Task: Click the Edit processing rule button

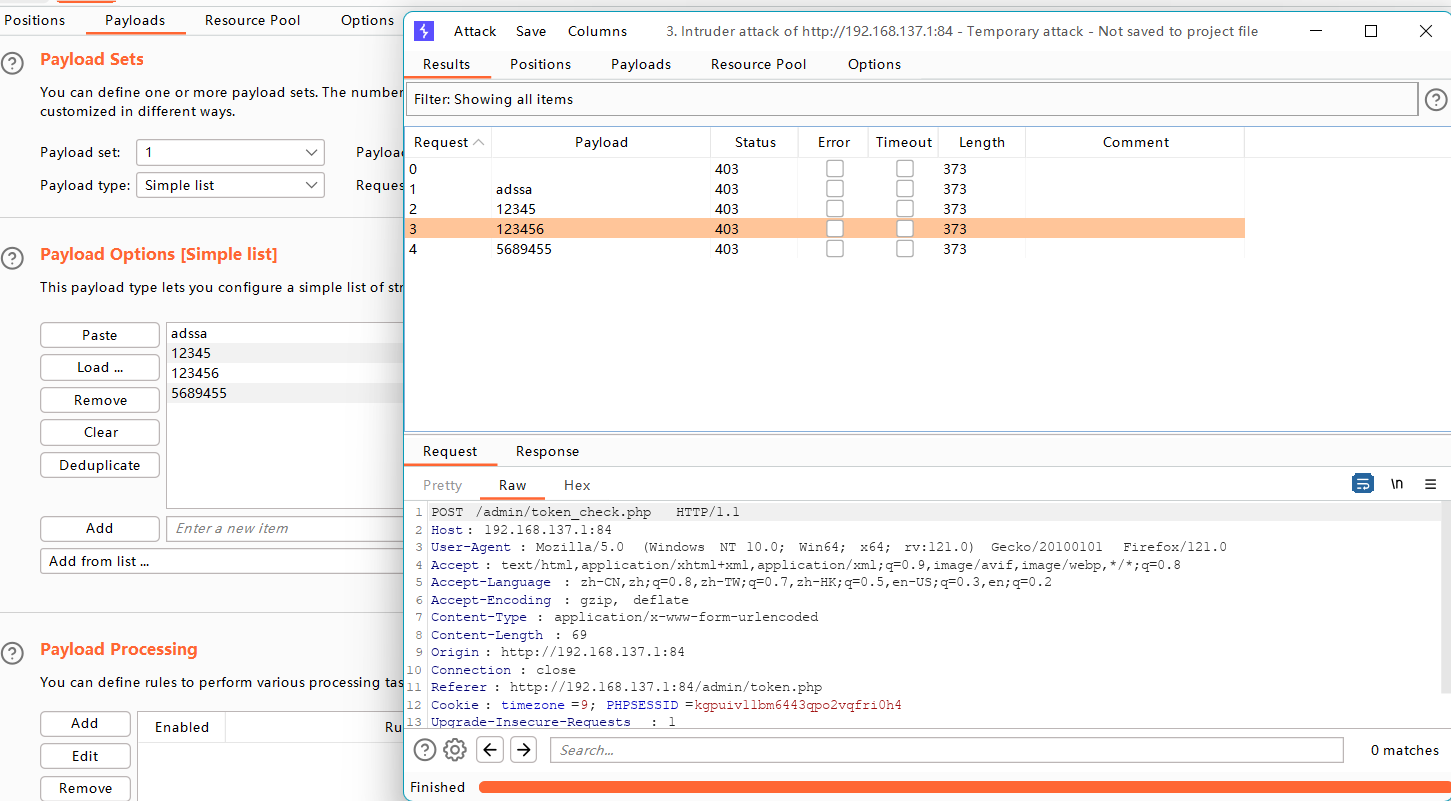Action: pos(85,756)
